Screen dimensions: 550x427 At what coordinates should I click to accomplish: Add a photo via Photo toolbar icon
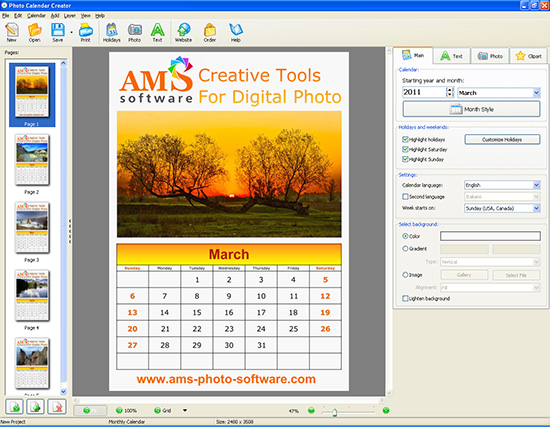[134, 32]
